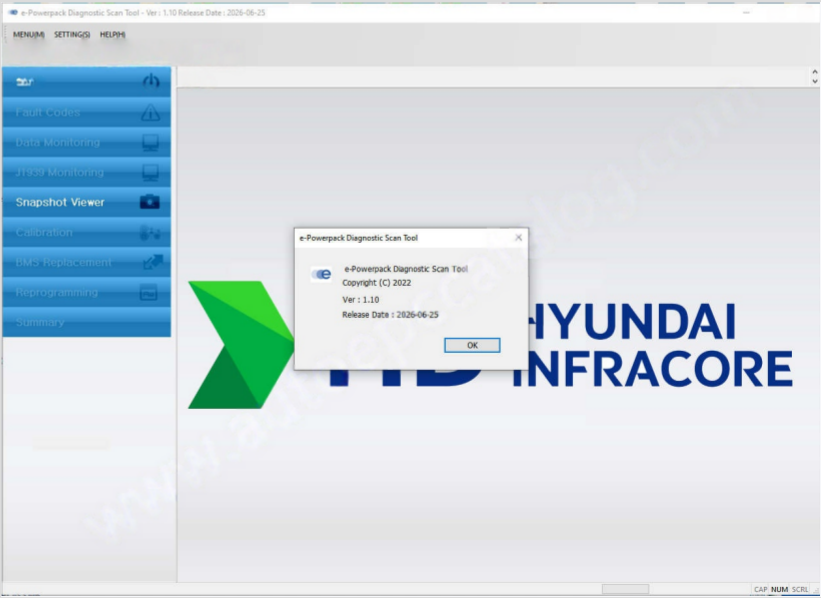Click the e-Powerpack logo icon in the dialog
821x598 pixels.
pyautogui.click(x=322, y=274)
